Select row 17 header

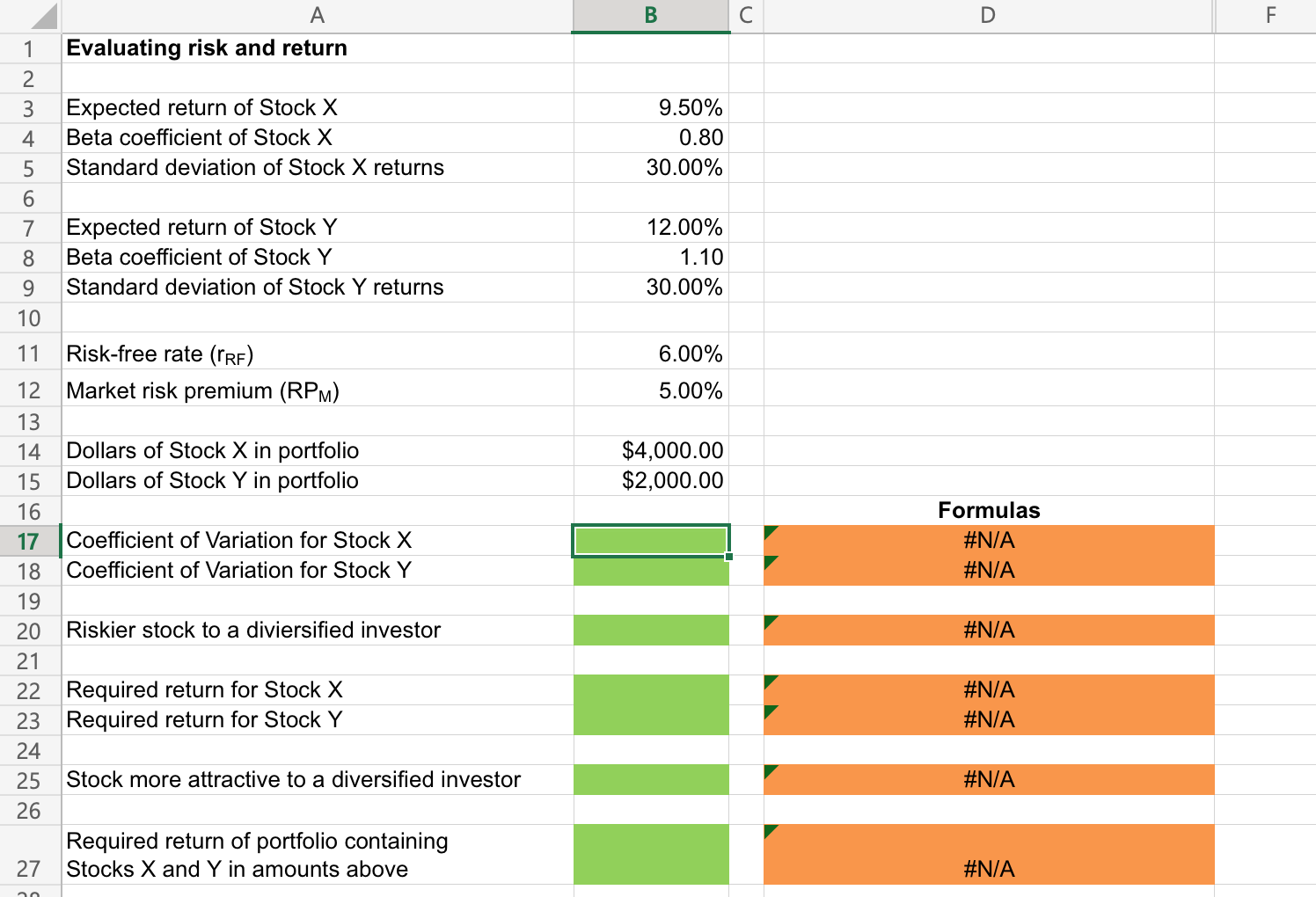click(x=29, y=541)
